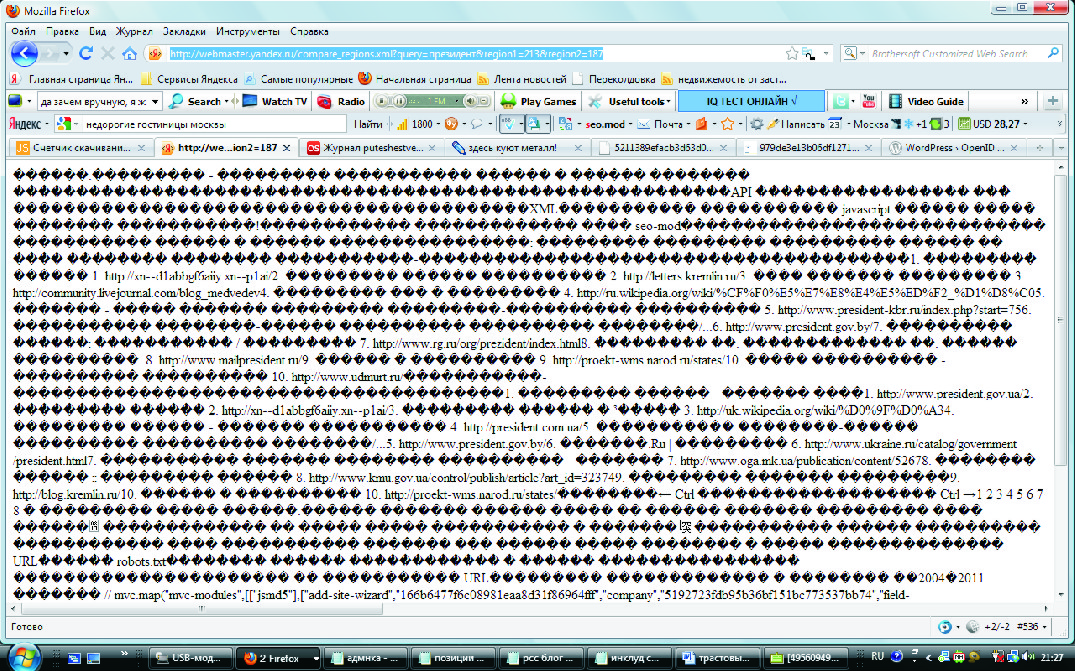Stop loading with the X toolbar button
This screenshot has width=1075, height=671.
[x=108, y=53]
